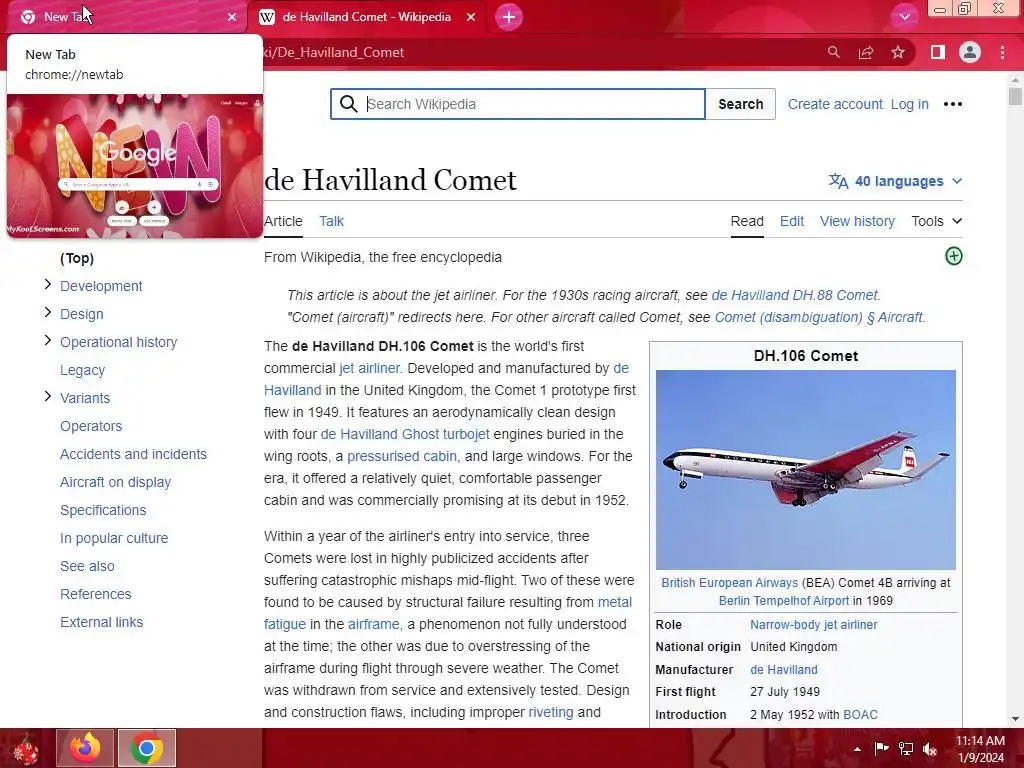Open the jet airliner link
Screen dimensions: 1024x768
[369, 368]
